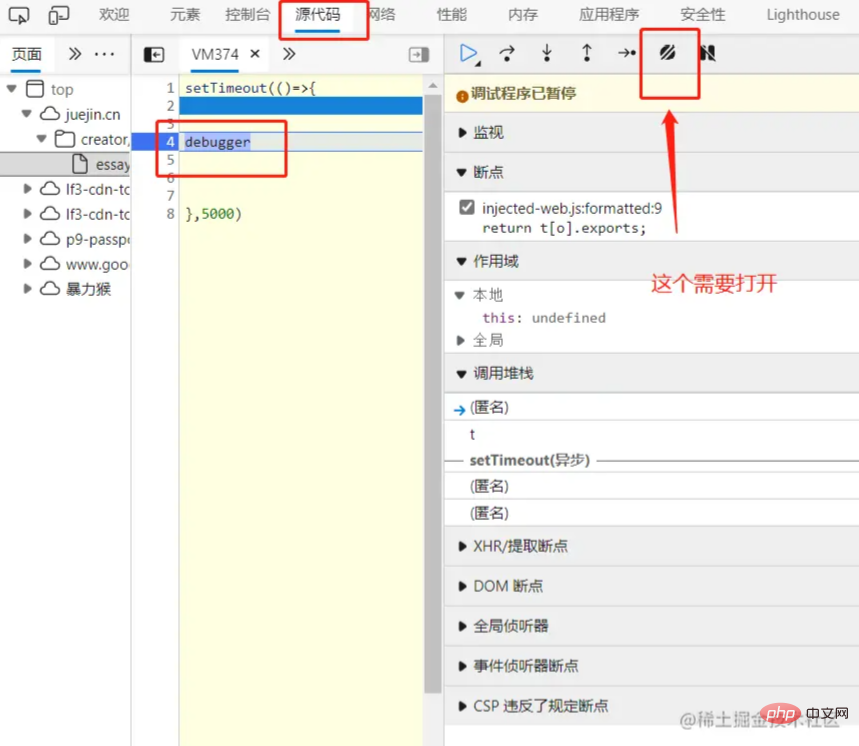Uncheck the injected-web.js breakpoint checkbox
Viewport: 859px width, 746px height.
(x=466, y=208)
